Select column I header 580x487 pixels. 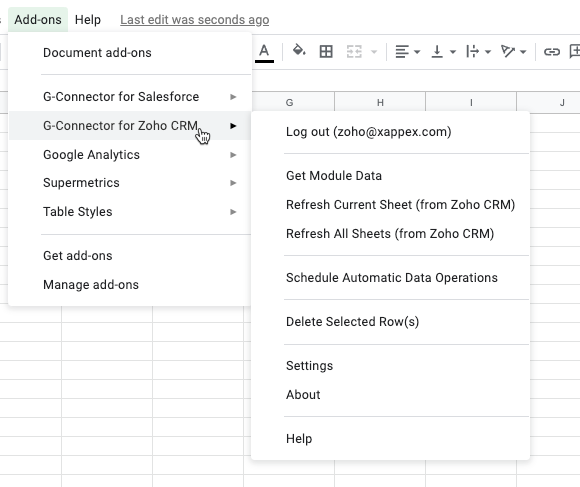(471, 102)
